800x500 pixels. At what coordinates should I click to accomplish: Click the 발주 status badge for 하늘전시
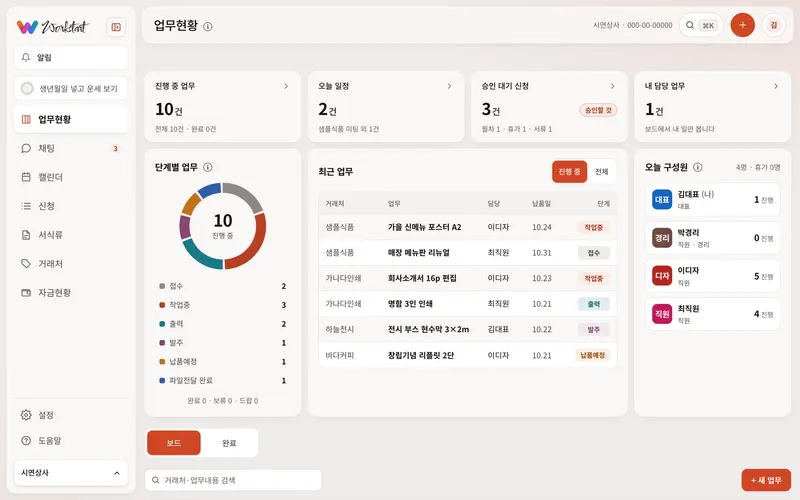[593, 330]
